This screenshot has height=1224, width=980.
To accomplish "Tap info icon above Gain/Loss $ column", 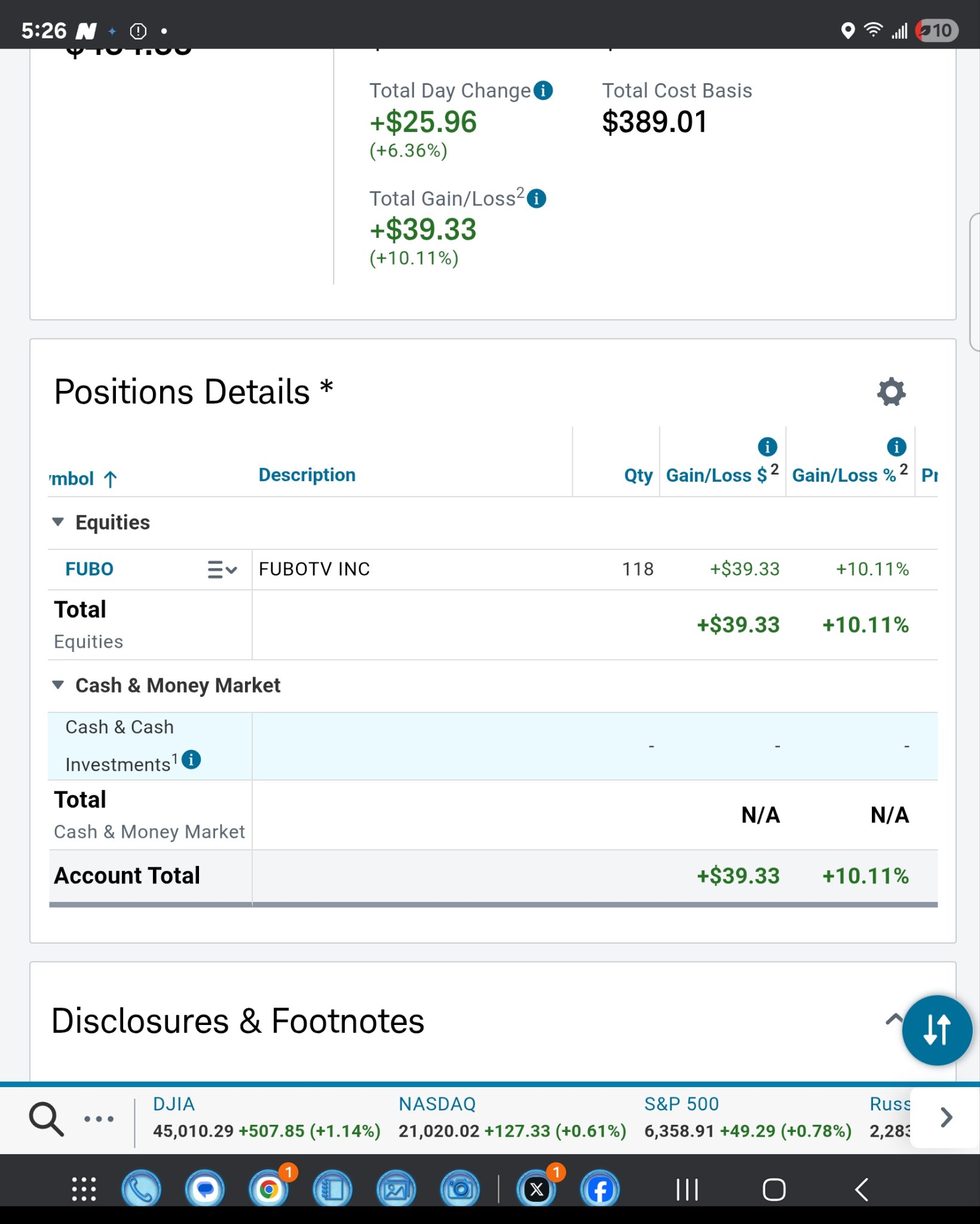I will click(767, 446).
